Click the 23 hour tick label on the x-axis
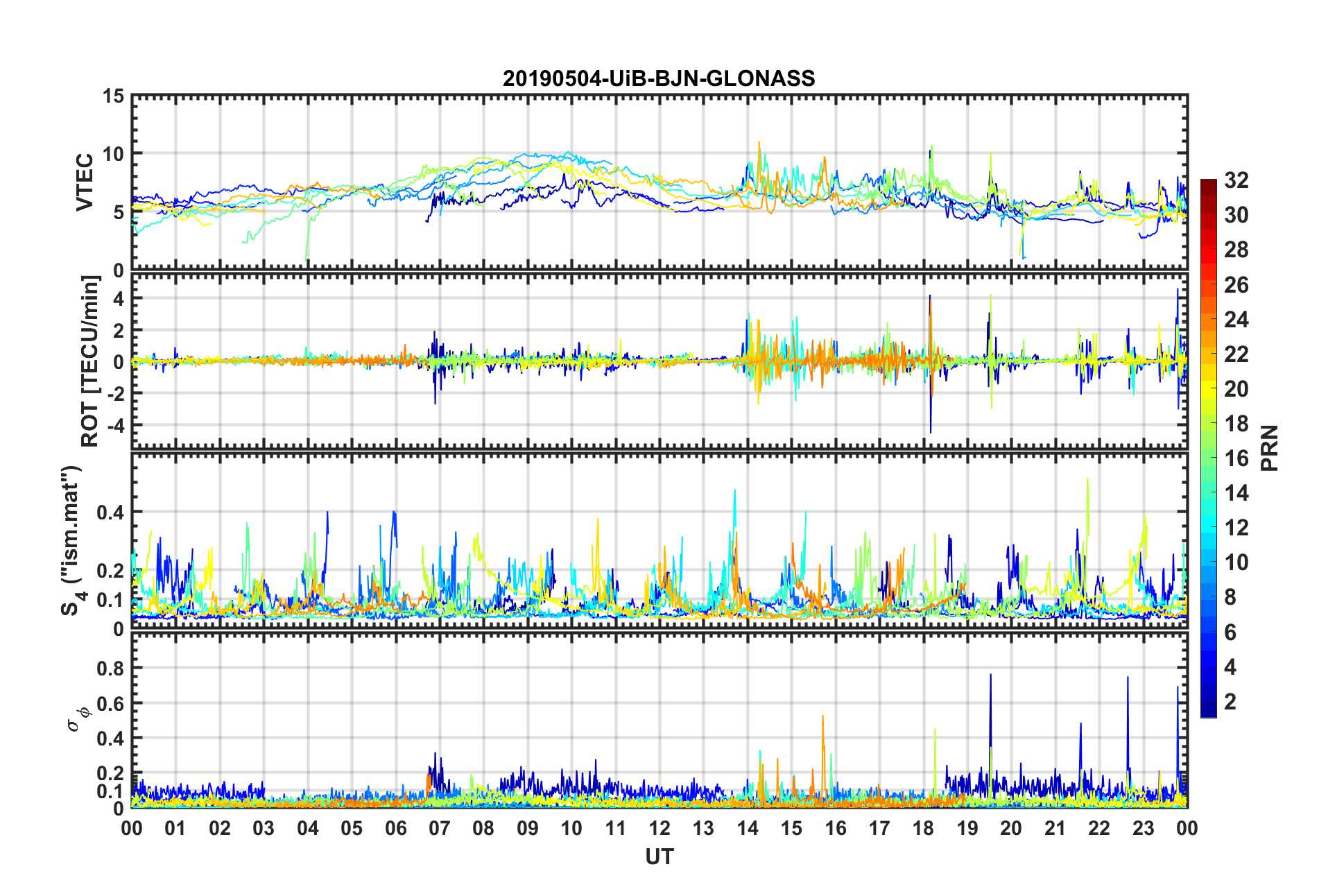1319x896 pixels. (x=1143, y=828)
